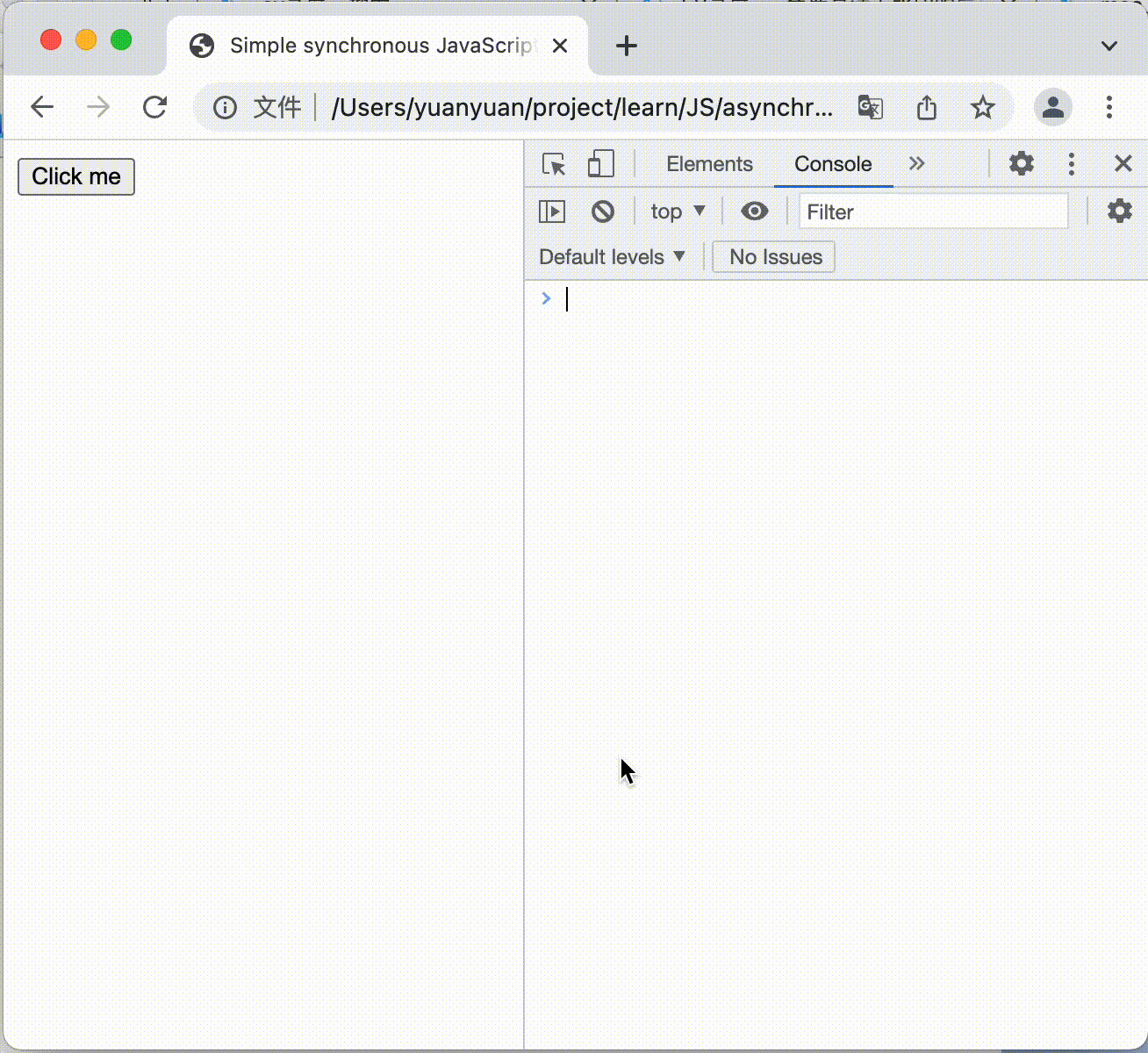
Task: Click the site info icon in address bar
Action: click(x=225, y=107)
